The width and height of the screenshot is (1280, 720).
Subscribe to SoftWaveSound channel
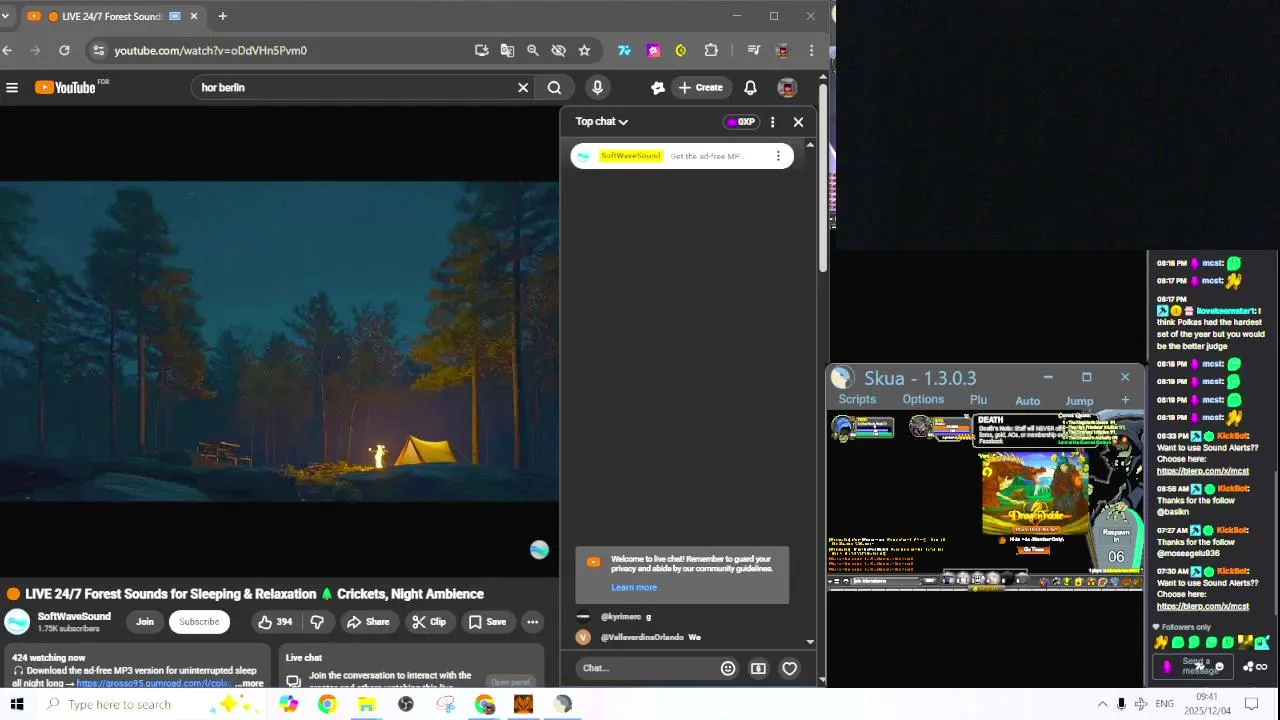tap(199, 622)
